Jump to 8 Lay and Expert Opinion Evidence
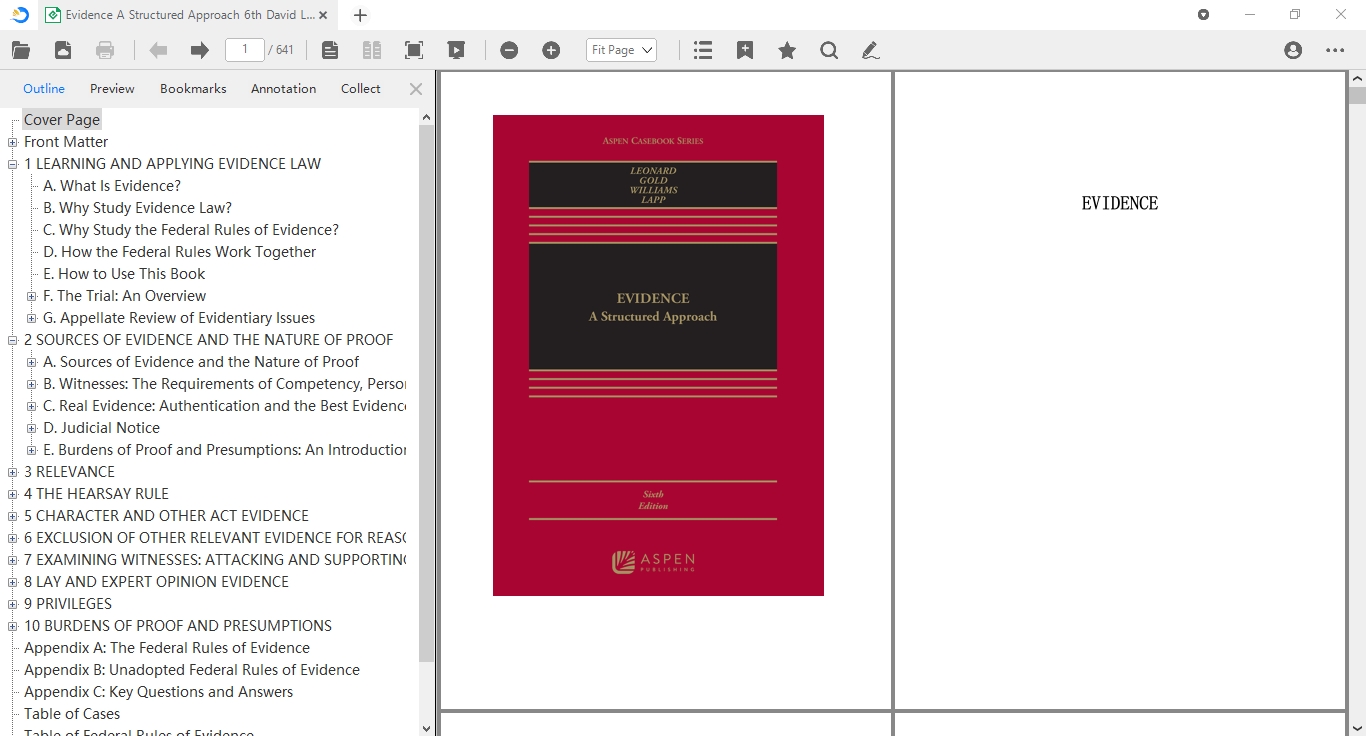This screenshot has height=736, width=1366. pyautogui.click(x=156, y=582)
